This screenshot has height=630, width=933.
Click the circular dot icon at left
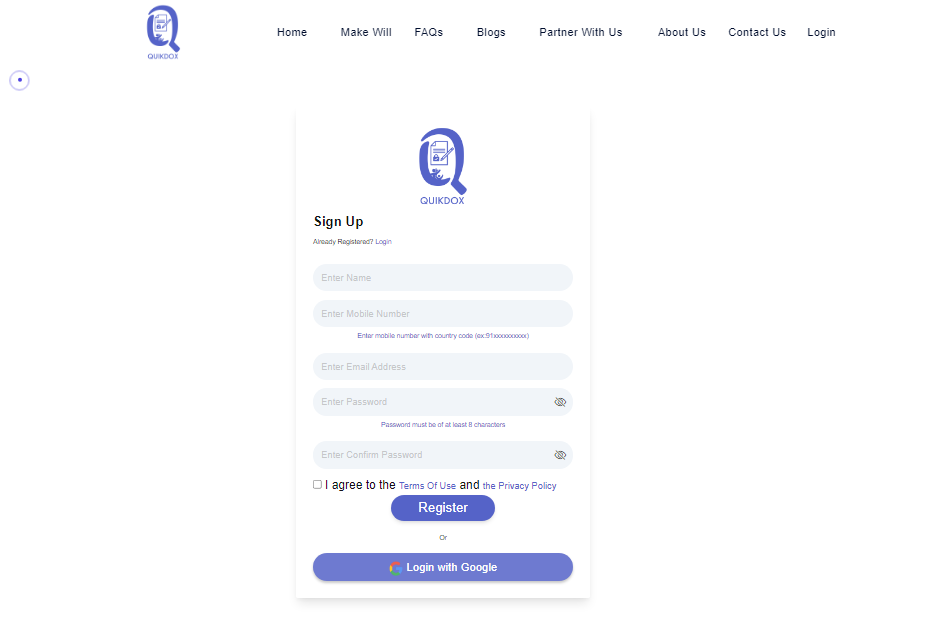tap(20, 80)
